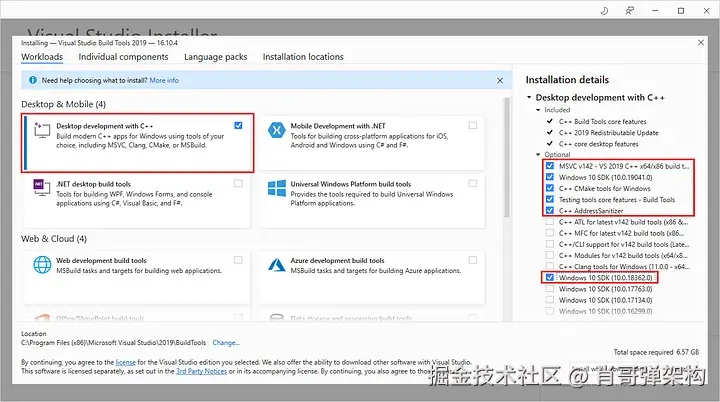Screen dimensions: 720x402
Task: Click the .NET desktop build tools icon
Action: 42,187
